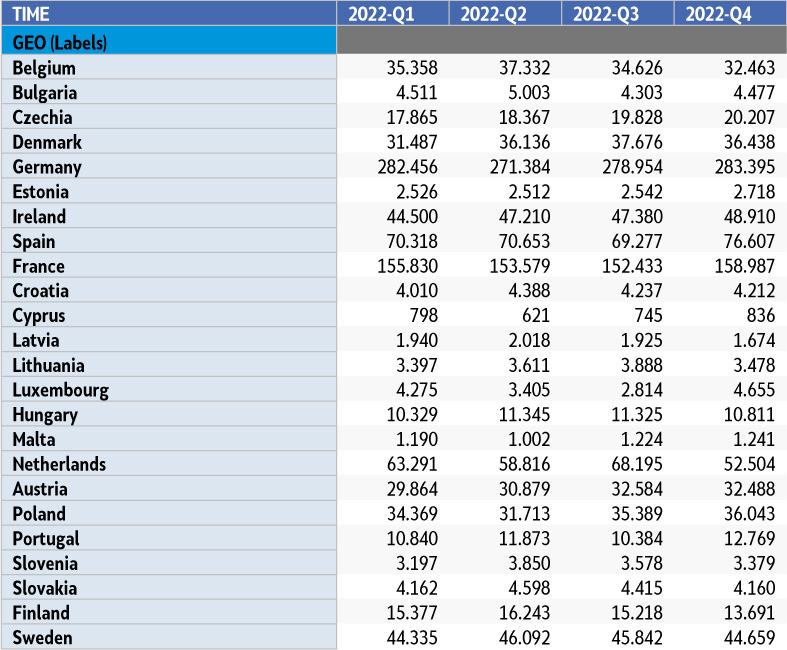Select the Cyprus row label
Screen dimensions: 787x650
point(39,316)
